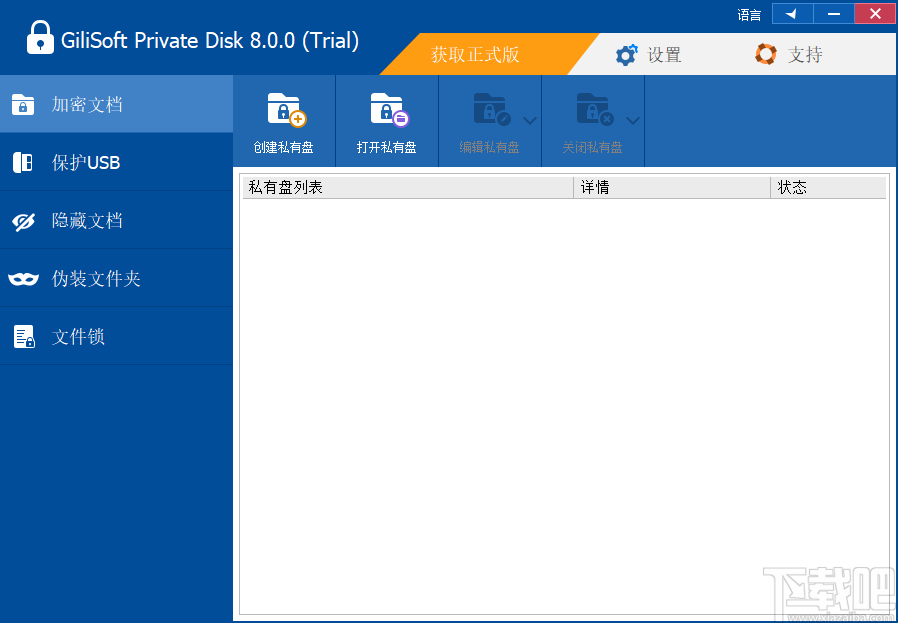
Task: Click the 隐藏文档 hidden-documents icon
Action: (22, 220)
